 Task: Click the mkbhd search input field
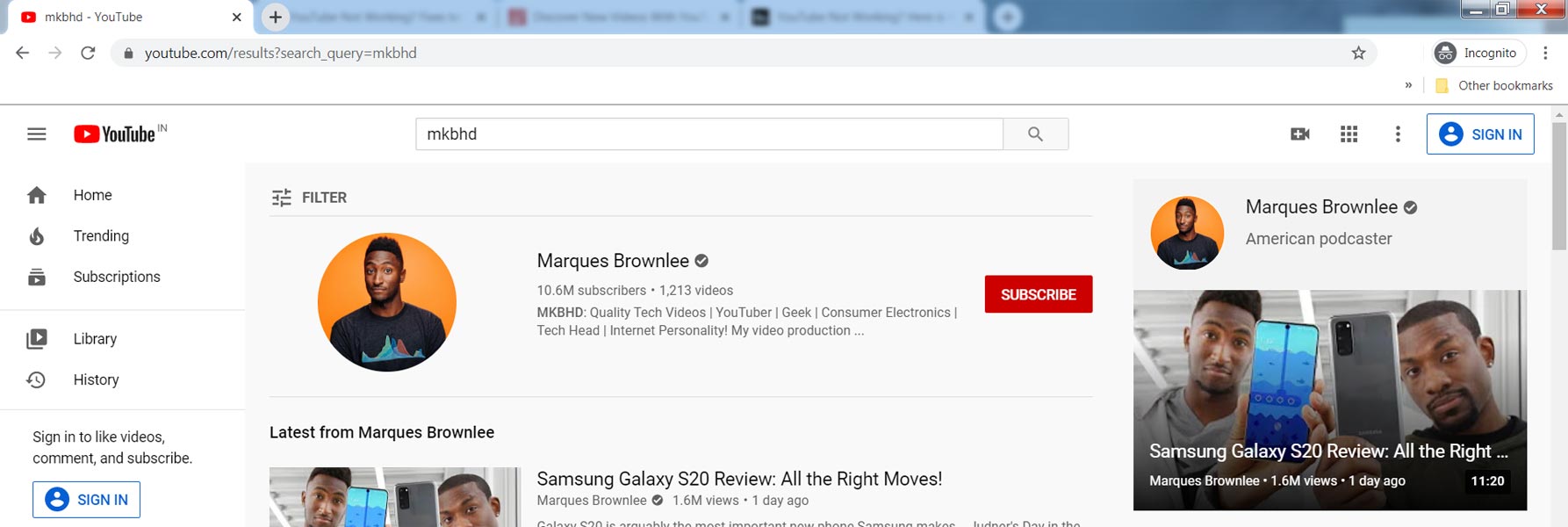pos(709,134)
